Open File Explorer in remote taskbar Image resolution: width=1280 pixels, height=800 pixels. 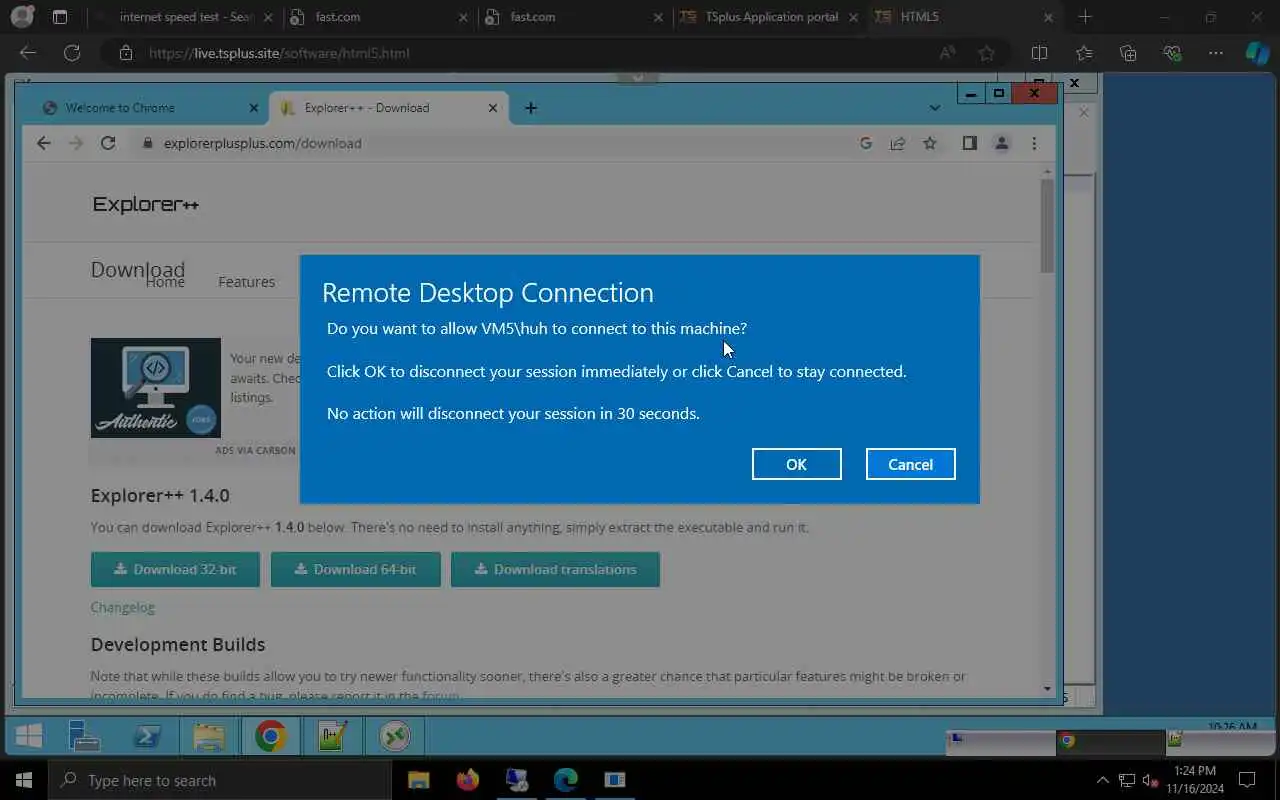click(209, 737)
